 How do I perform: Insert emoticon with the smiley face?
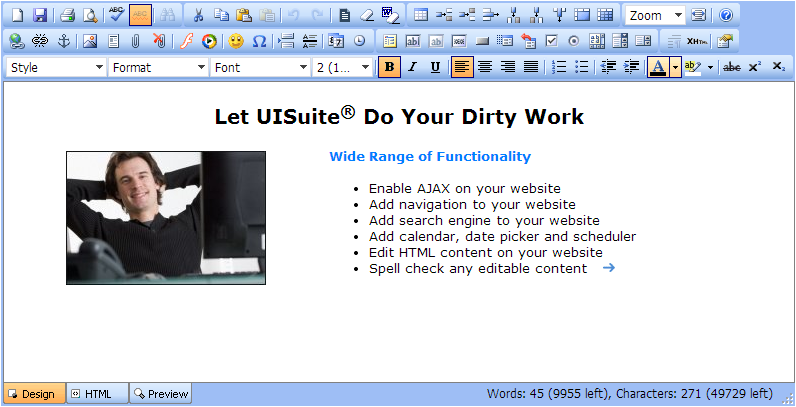click(x=236, y=41)
